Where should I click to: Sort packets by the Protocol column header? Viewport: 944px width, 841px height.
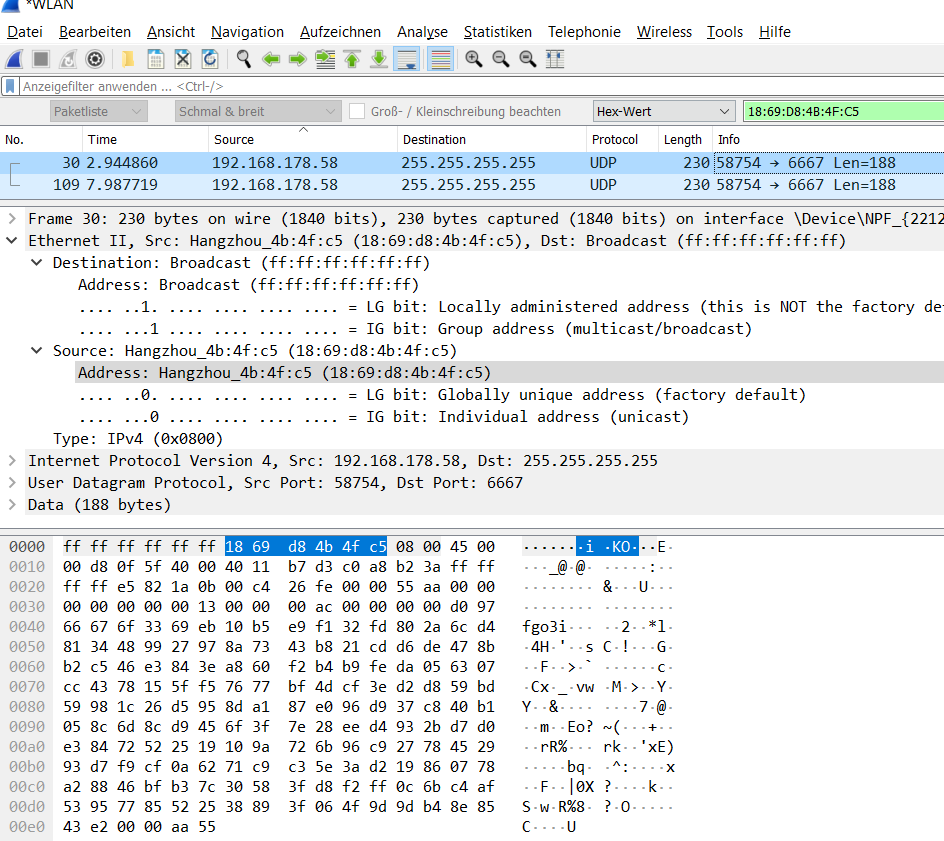(x=614, y=139)
